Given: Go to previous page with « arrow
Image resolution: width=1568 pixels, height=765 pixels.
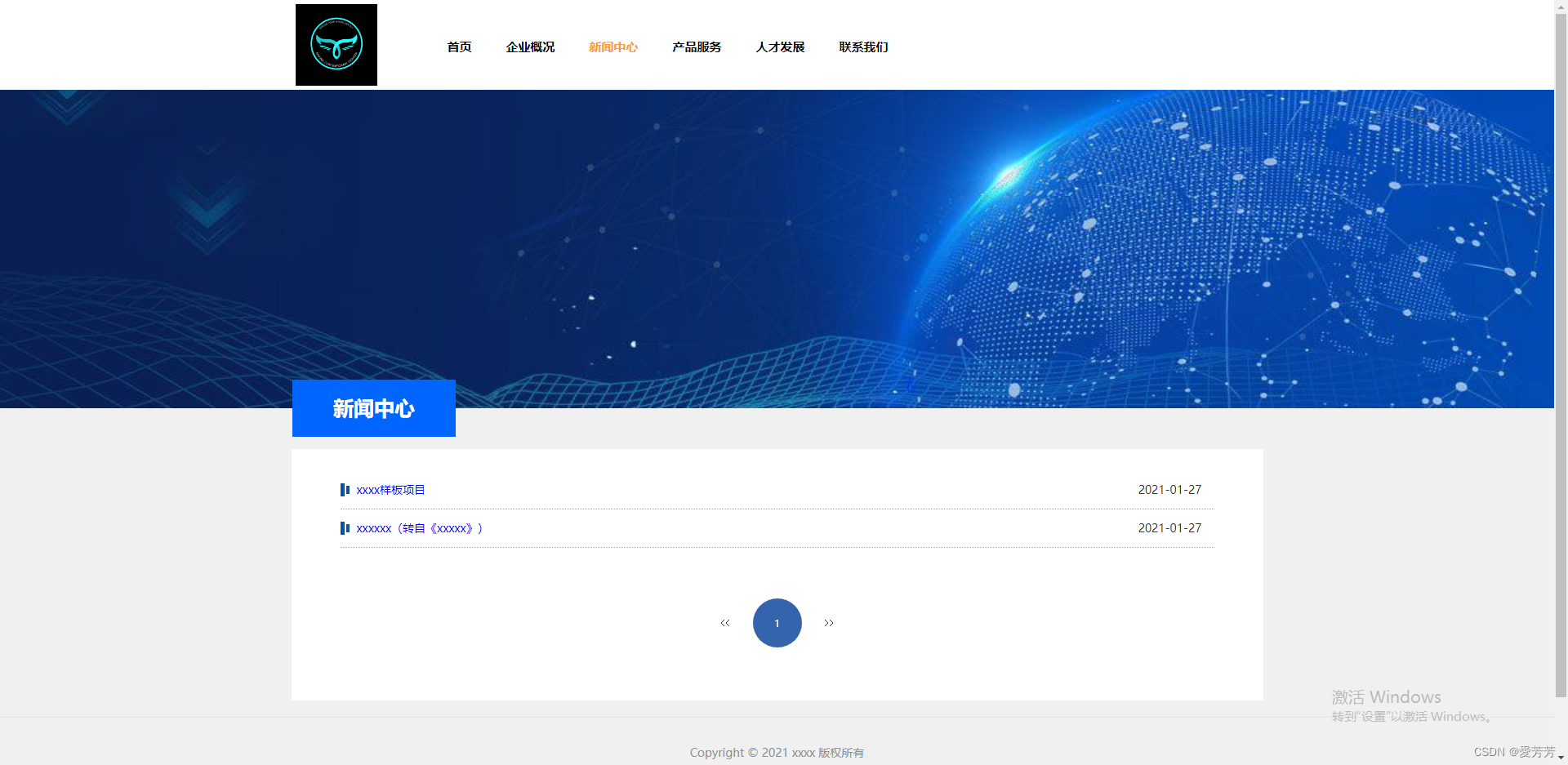Looking at the screenshot, I should [725, 623].
